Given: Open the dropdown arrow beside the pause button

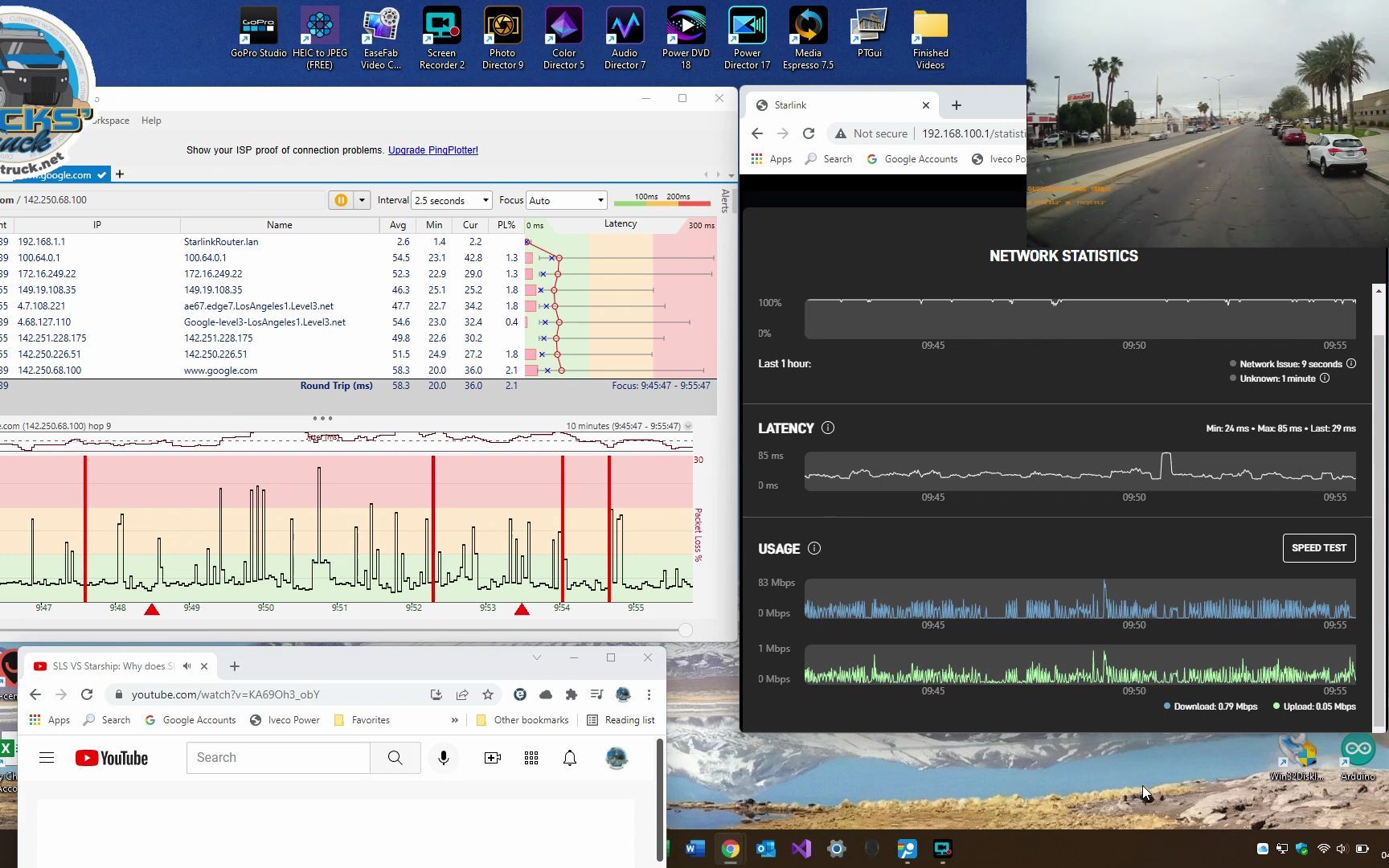Looking at the screenshot, I should coord(362,200).
